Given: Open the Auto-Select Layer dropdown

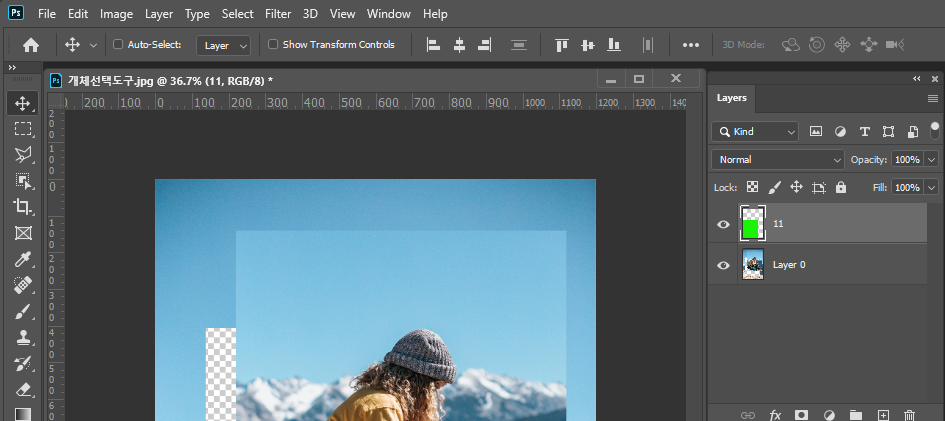Looking at the screenshot, I should 223,45.
